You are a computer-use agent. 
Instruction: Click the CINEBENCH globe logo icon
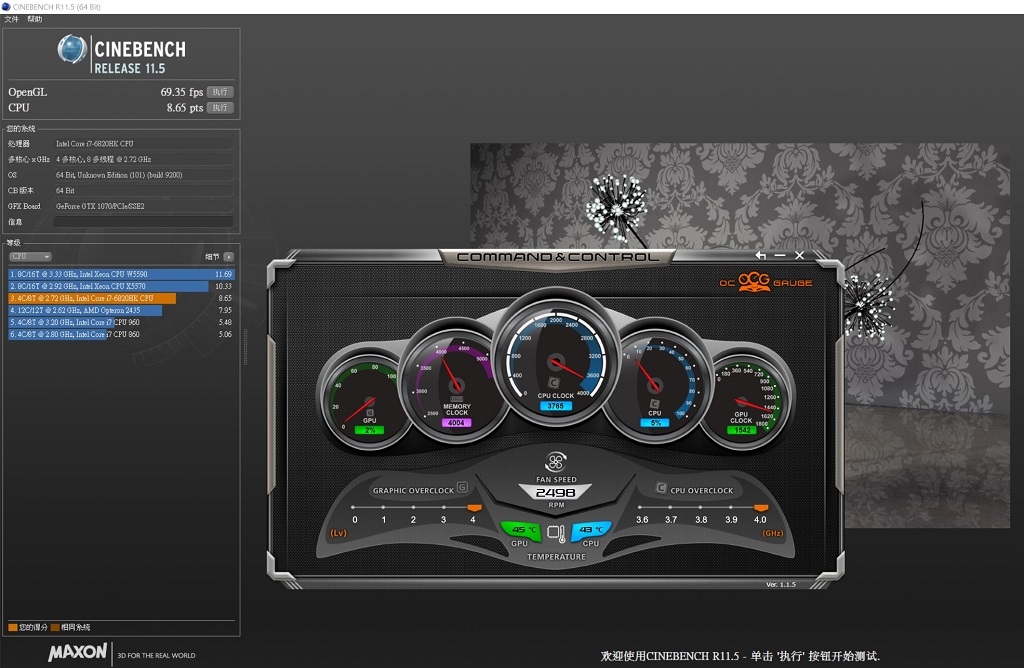click(72, 49)
